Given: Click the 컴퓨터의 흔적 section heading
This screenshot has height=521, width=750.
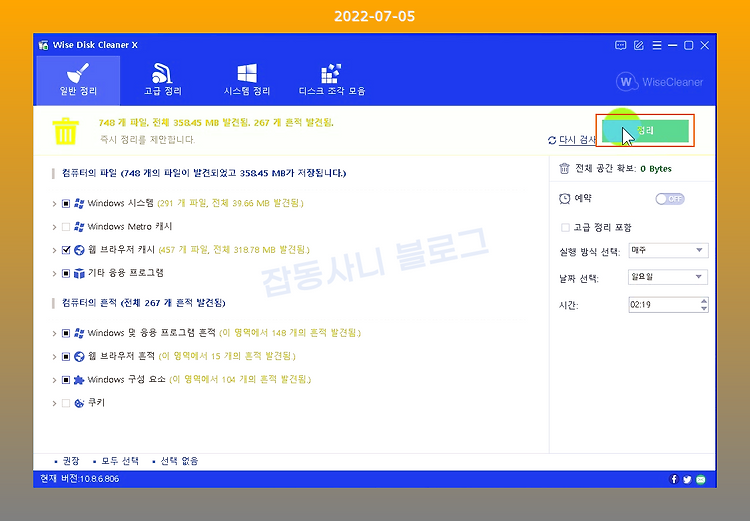Looking at the screenshot, I should [143, 303].
